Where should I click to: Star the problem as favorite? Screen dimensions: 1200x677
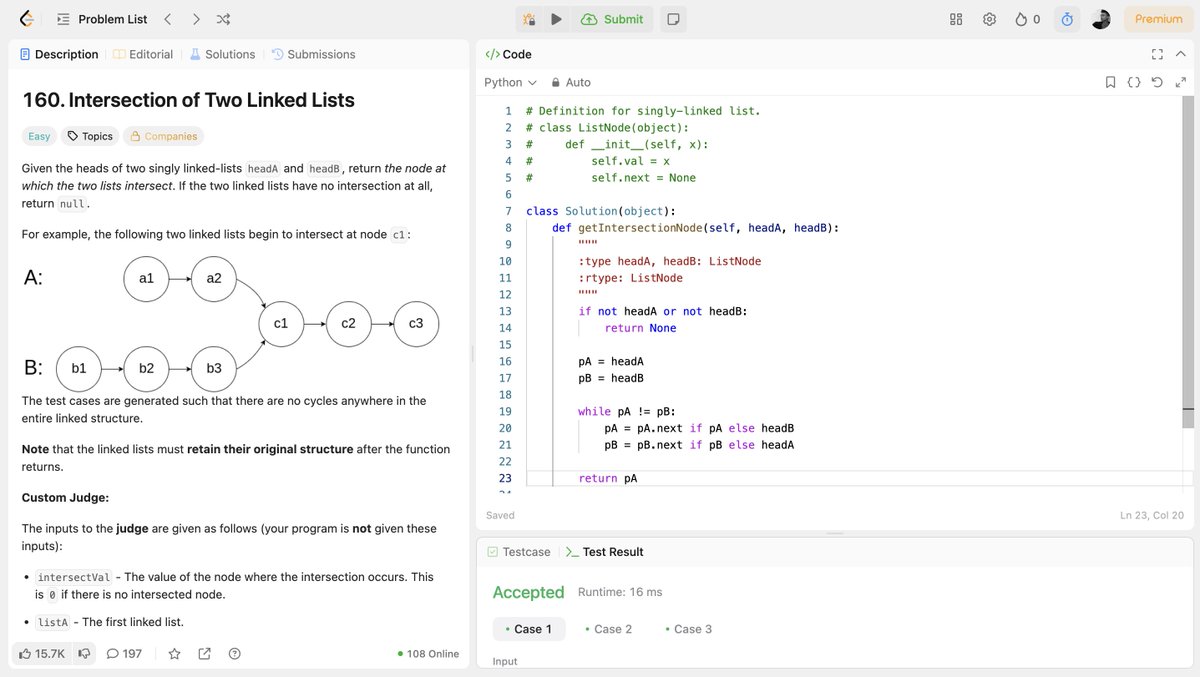coord(175,654)
